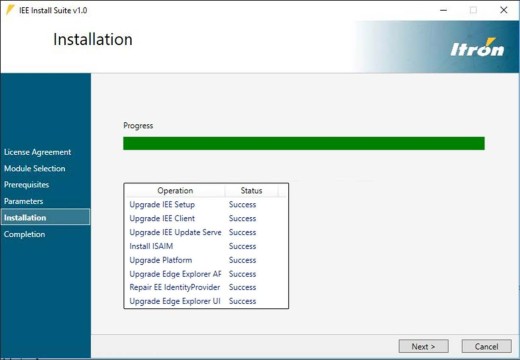Click the Next button
Screen dimensions: 520x360
point(423,346)
